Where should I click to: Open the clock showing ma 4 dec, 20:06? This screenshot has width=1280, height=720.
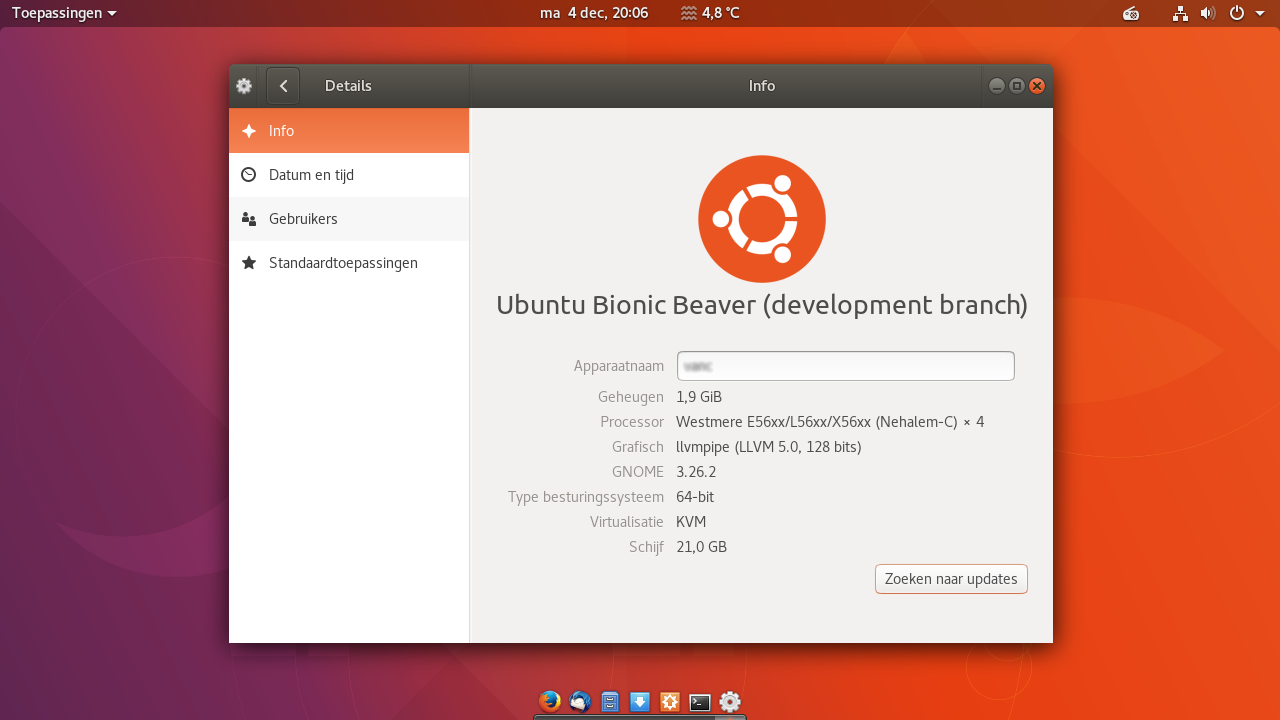(x=594, y=13)
